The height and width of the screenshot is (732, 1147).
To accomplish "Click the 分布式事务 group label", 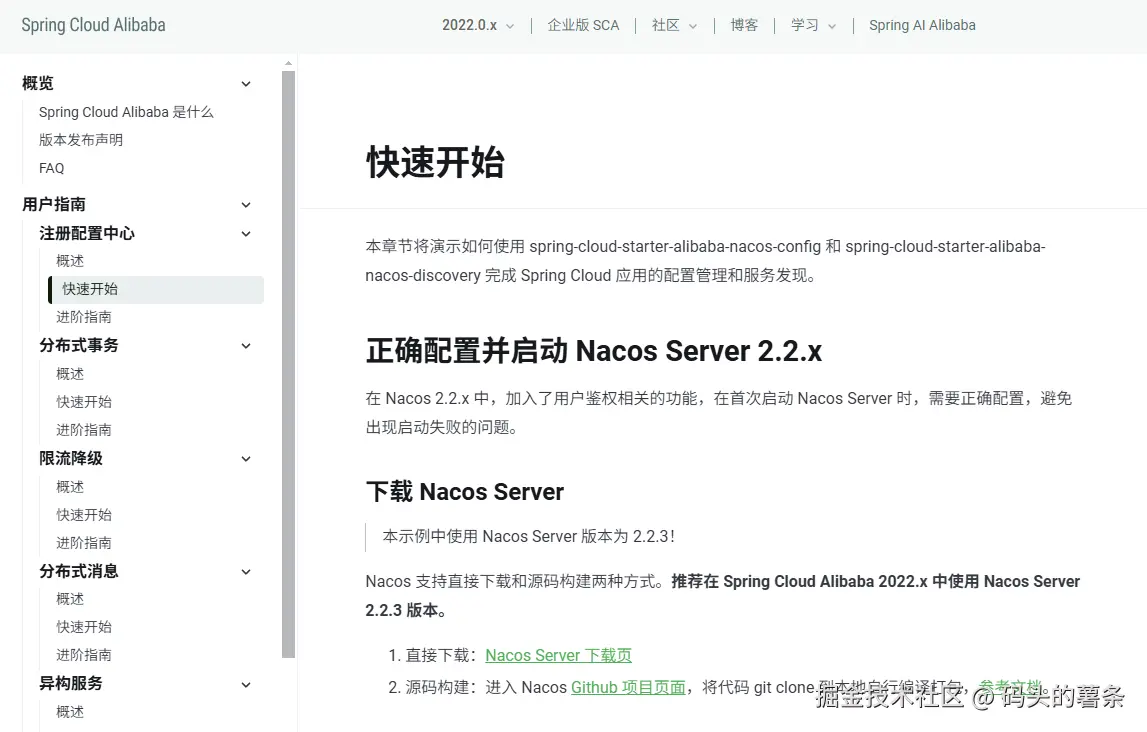I will (79, 345).
